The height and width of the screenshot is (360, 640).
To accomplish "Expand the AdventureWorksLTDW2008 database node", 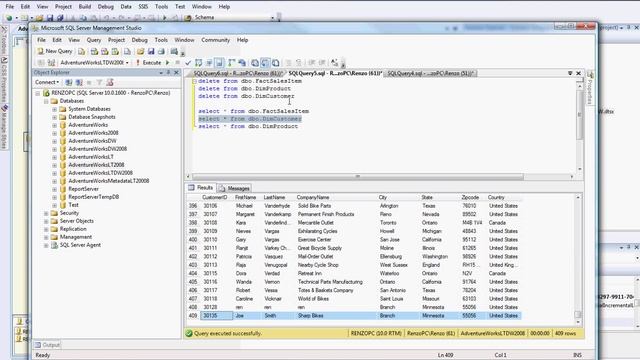I will [54, 173].
